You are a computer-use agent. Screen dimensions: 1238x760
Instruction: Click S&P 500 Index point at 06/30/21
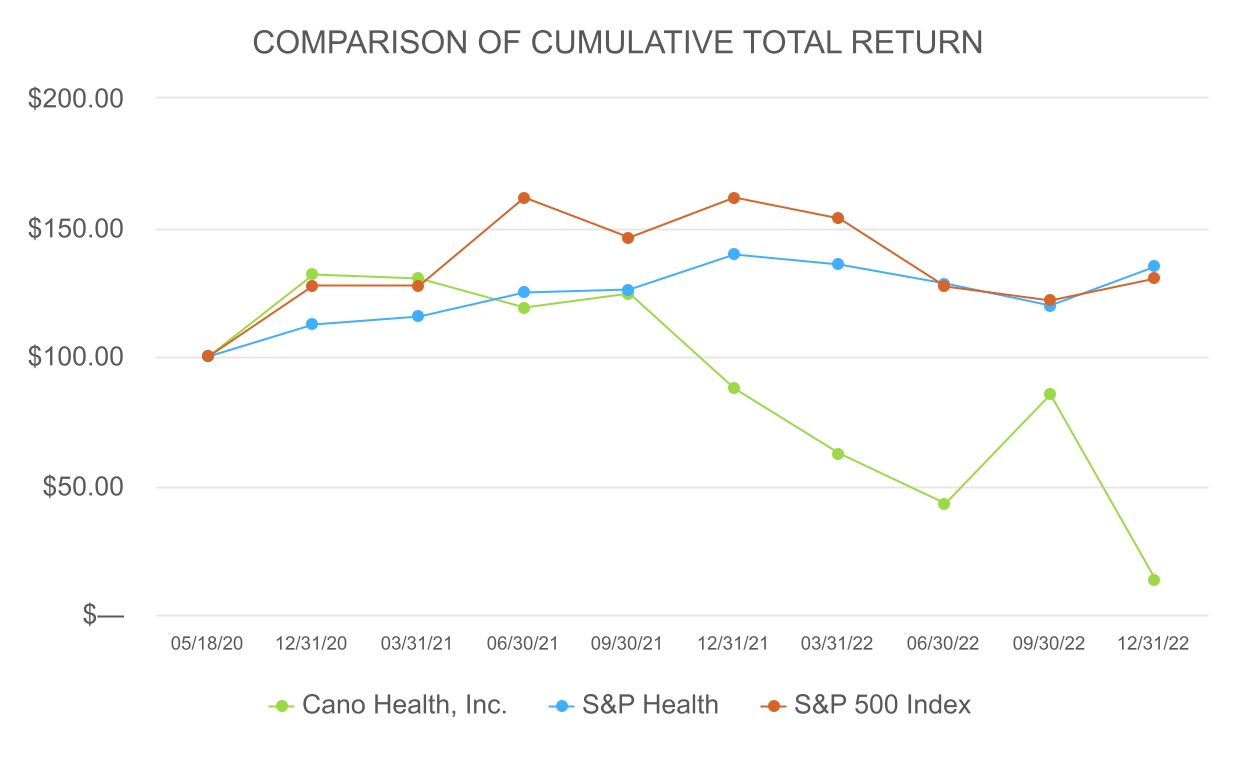(524, 198)
